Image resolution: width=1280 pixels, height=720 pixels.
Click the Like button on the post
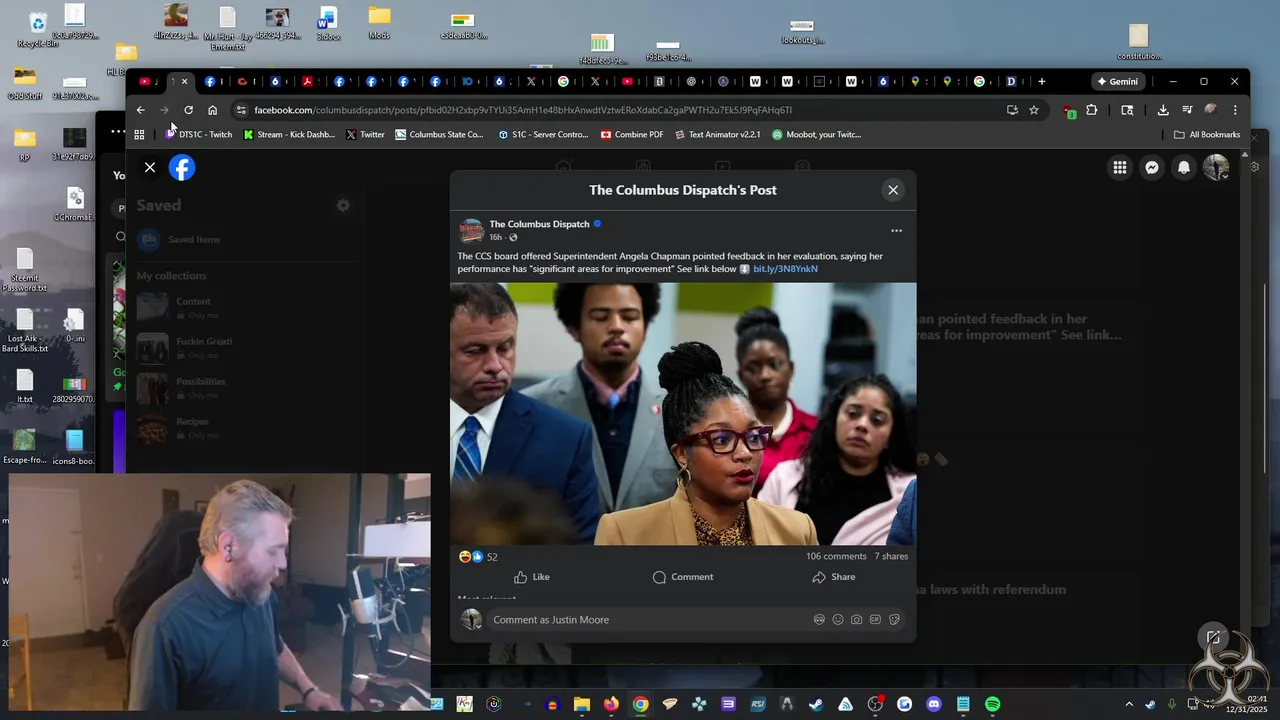click(x=532, y=577)
